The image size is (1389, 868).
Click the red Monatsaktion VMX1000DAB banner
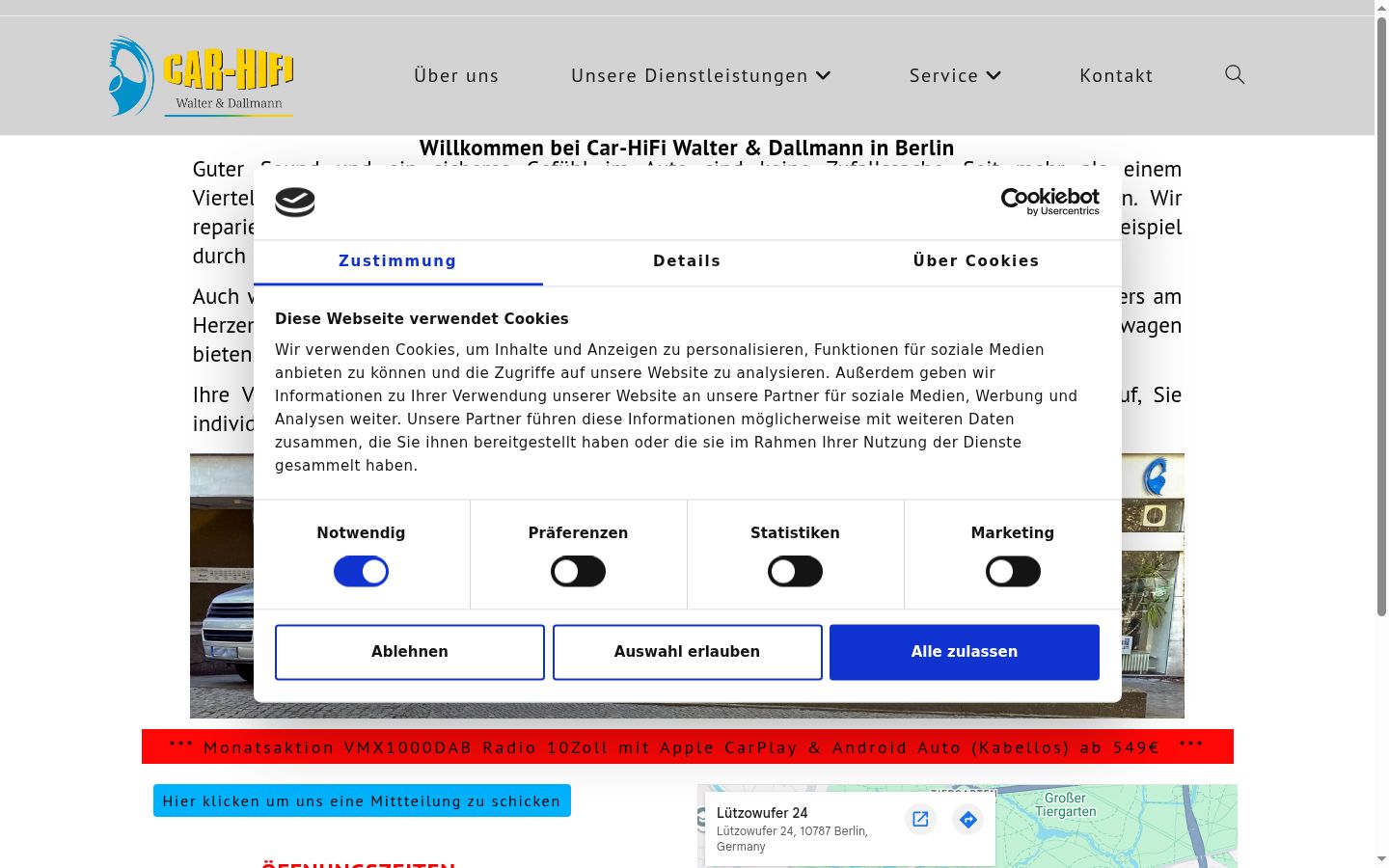[687, 746]
